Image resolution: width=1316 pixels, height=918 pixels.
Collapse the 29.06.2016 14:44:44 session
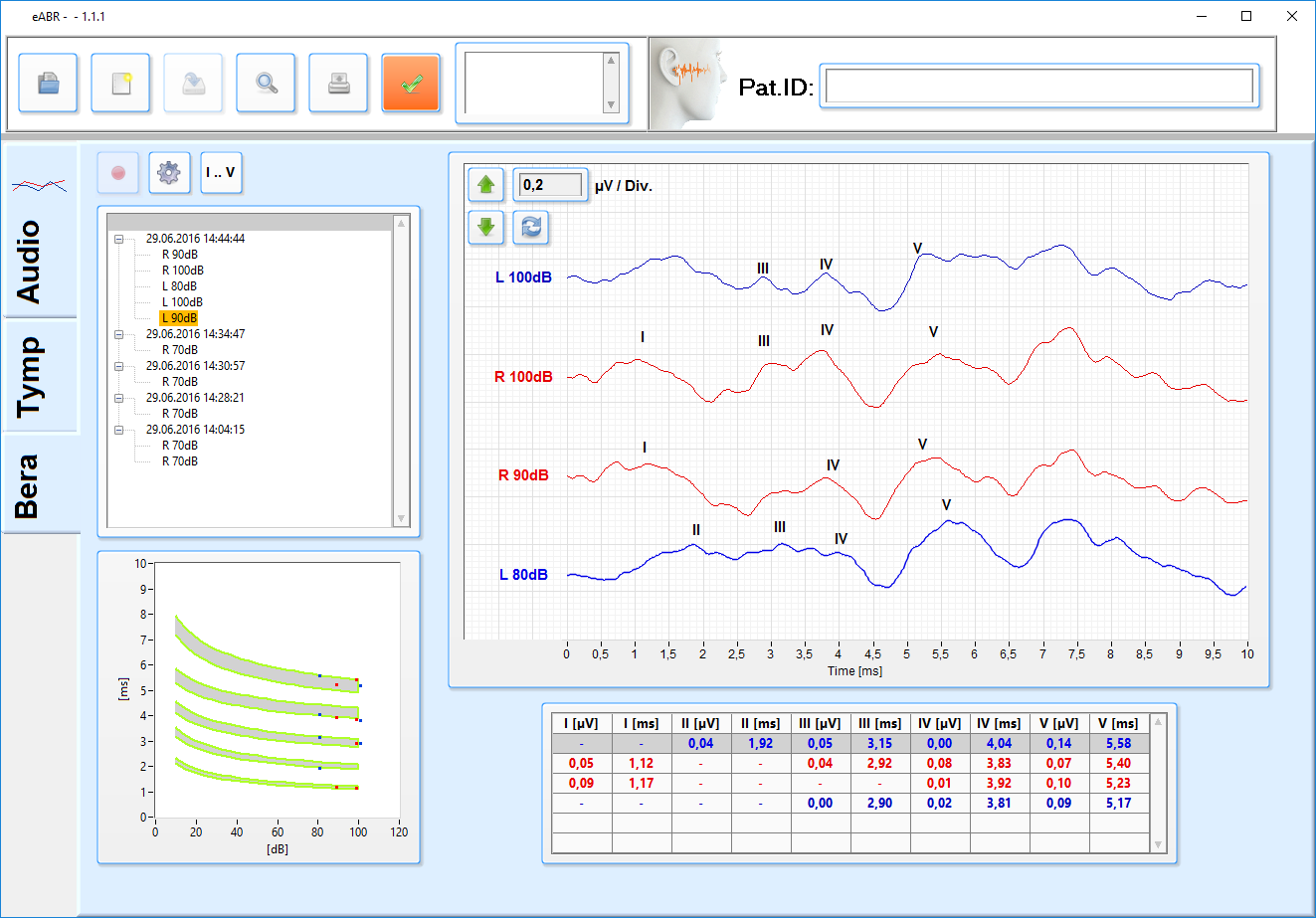click(x=119, y=239)
